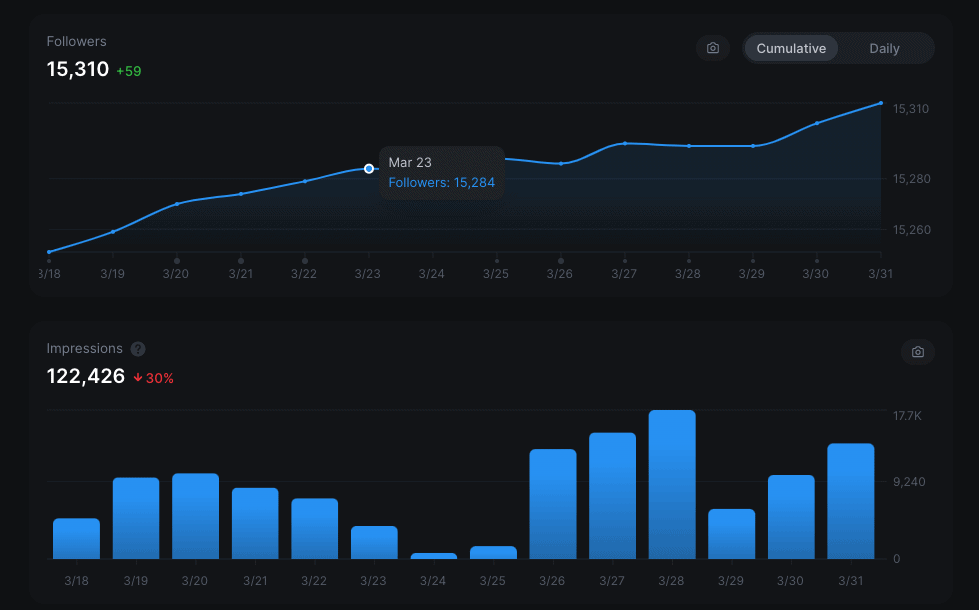Click the "Impressions" card title
This screenshot has width=979, height=610.
coord(84,348)
